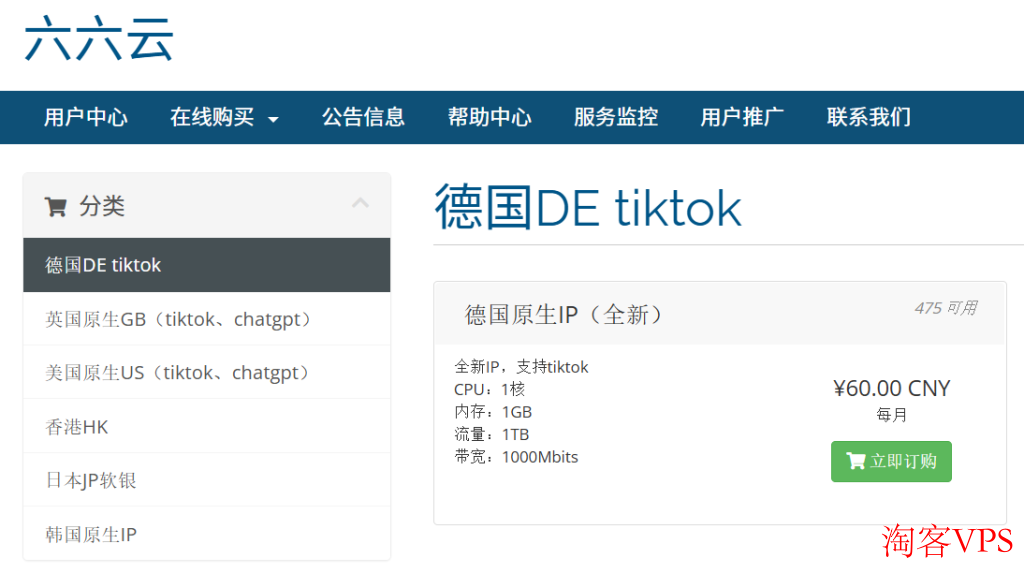The width and height of the screenshot is (1024, 573).
Task: Click 联系我们 in the navigation bar
Action: [868, 118]
